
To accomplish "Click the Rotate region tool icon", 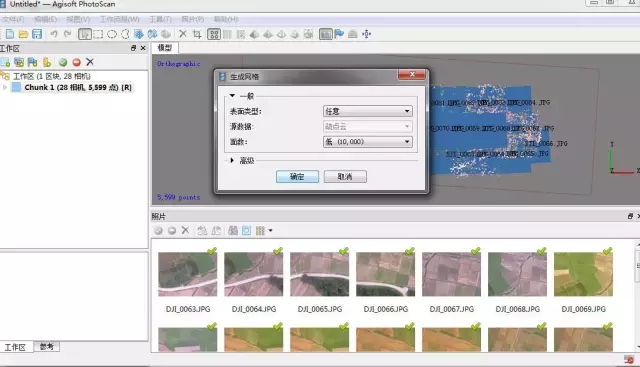I will [152, 34].
